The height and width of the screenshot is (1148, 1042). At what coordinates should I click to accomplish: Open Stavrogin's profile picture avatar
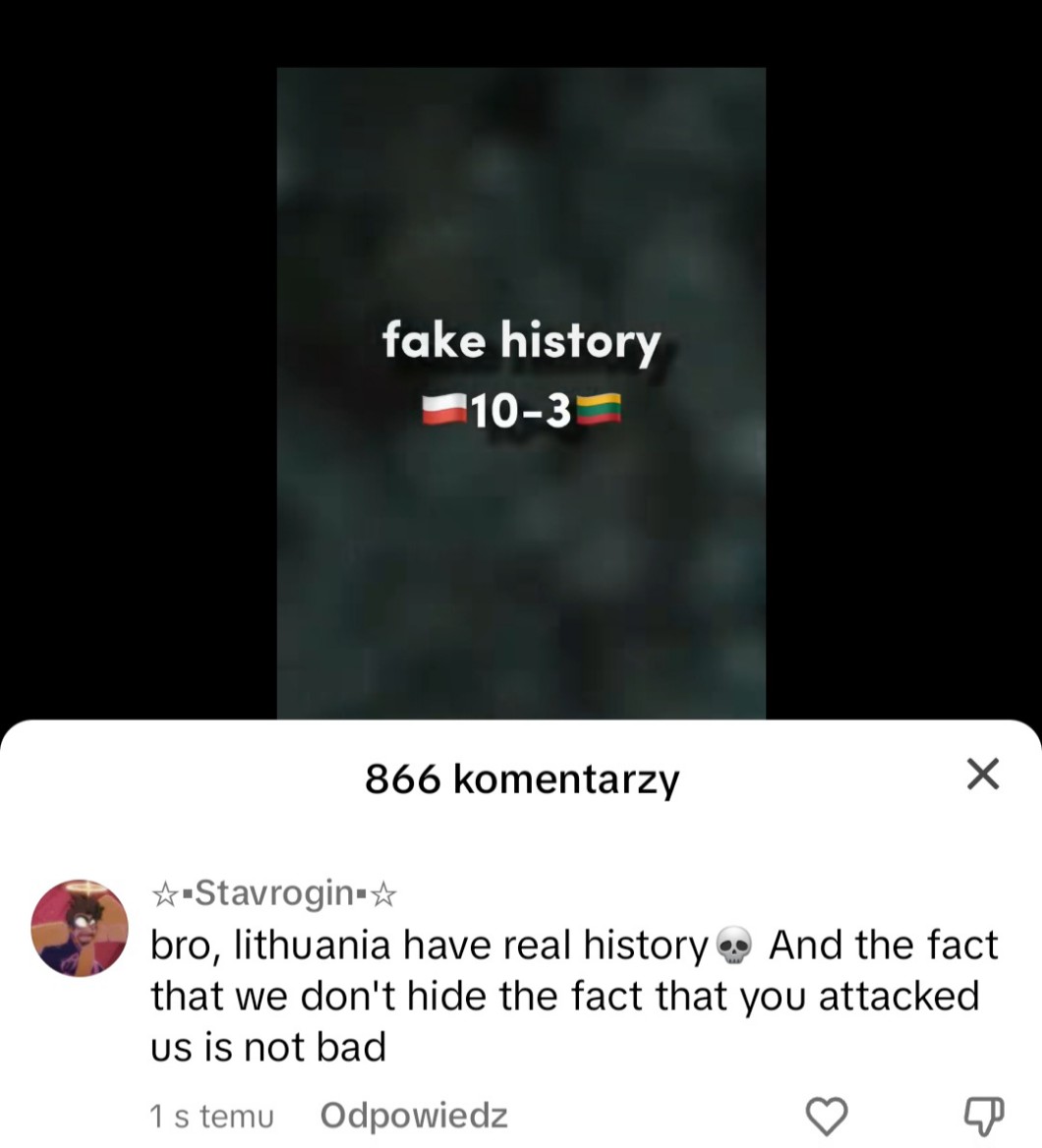[x=79, y=928]
